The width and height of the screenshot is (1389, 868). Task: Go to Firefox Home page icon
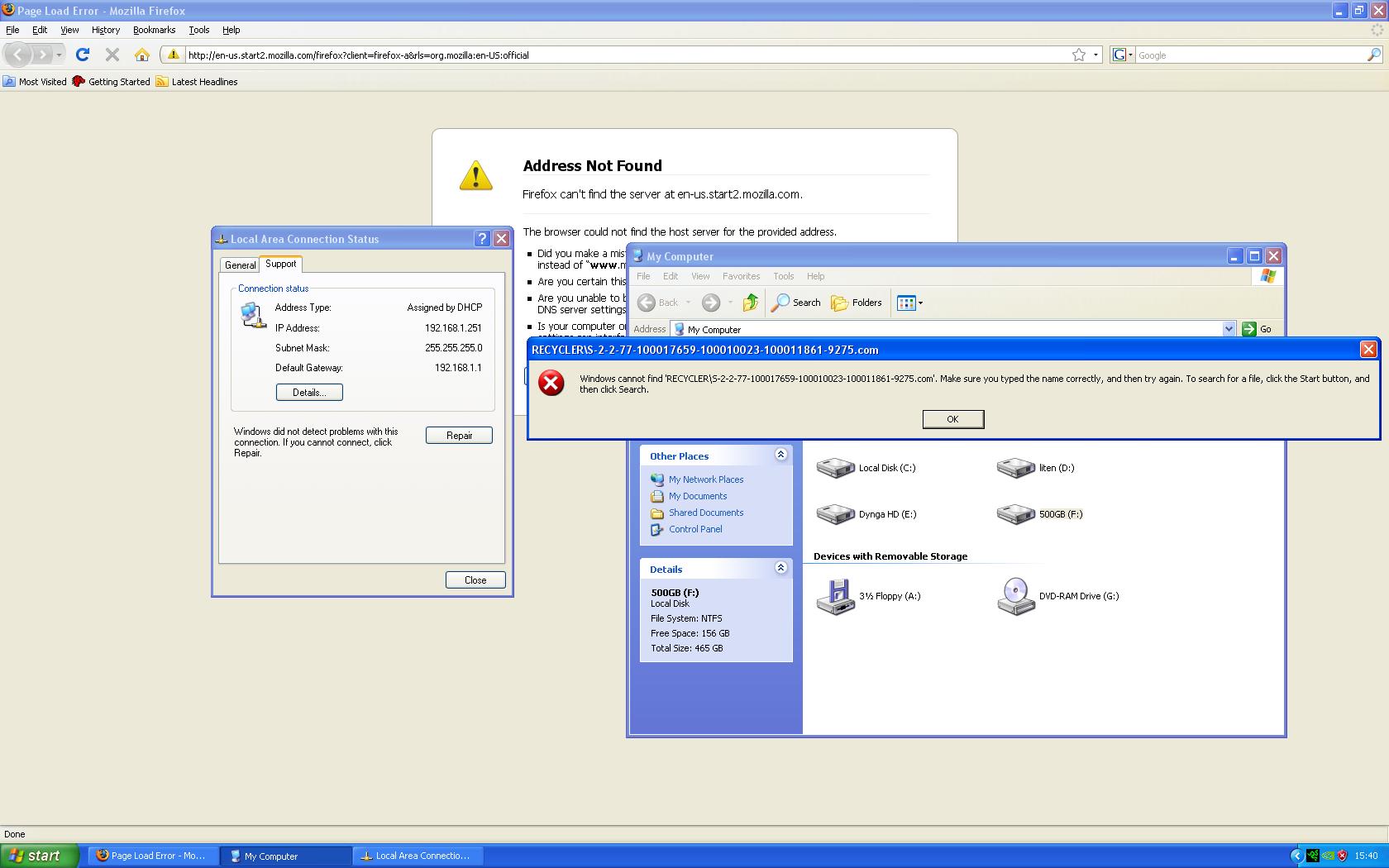(x=142, y=55)
